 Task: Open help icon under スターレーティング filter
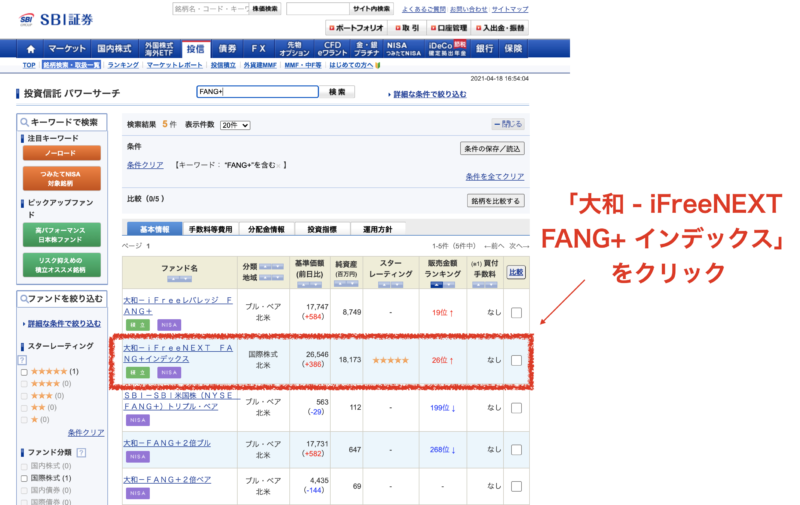click(22, 360)
